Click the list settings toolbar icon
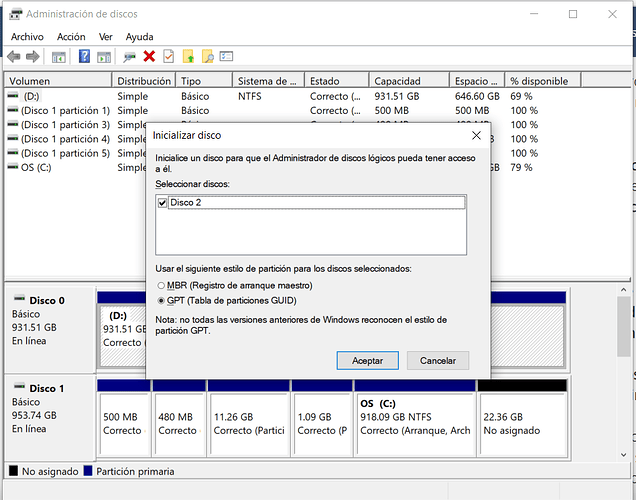The image size is (636, 500). pyautogui.click(x=226, y=56)
